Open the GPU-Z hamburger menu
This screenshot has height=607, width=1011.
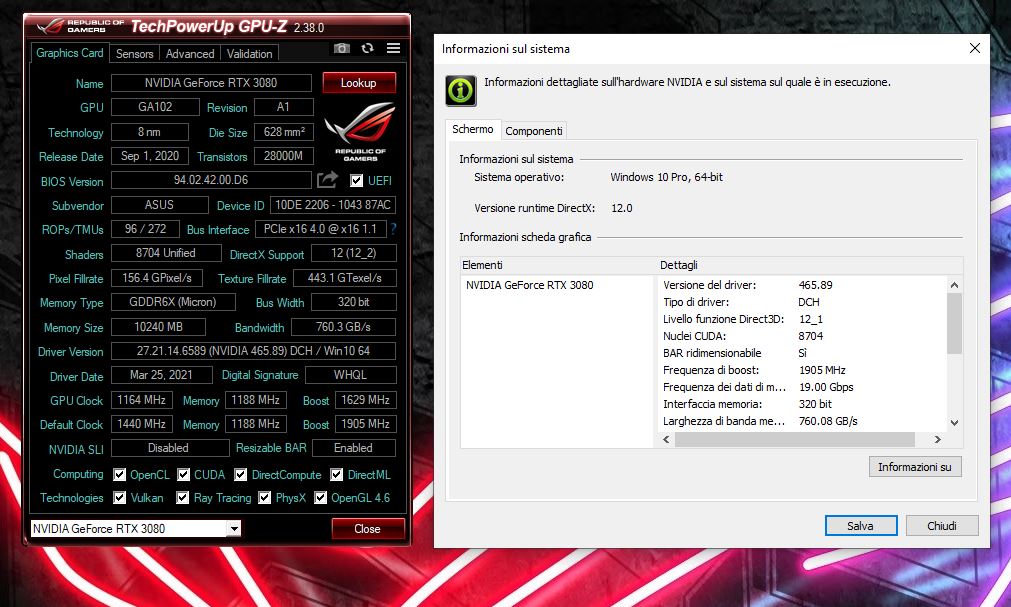(393, 48)
